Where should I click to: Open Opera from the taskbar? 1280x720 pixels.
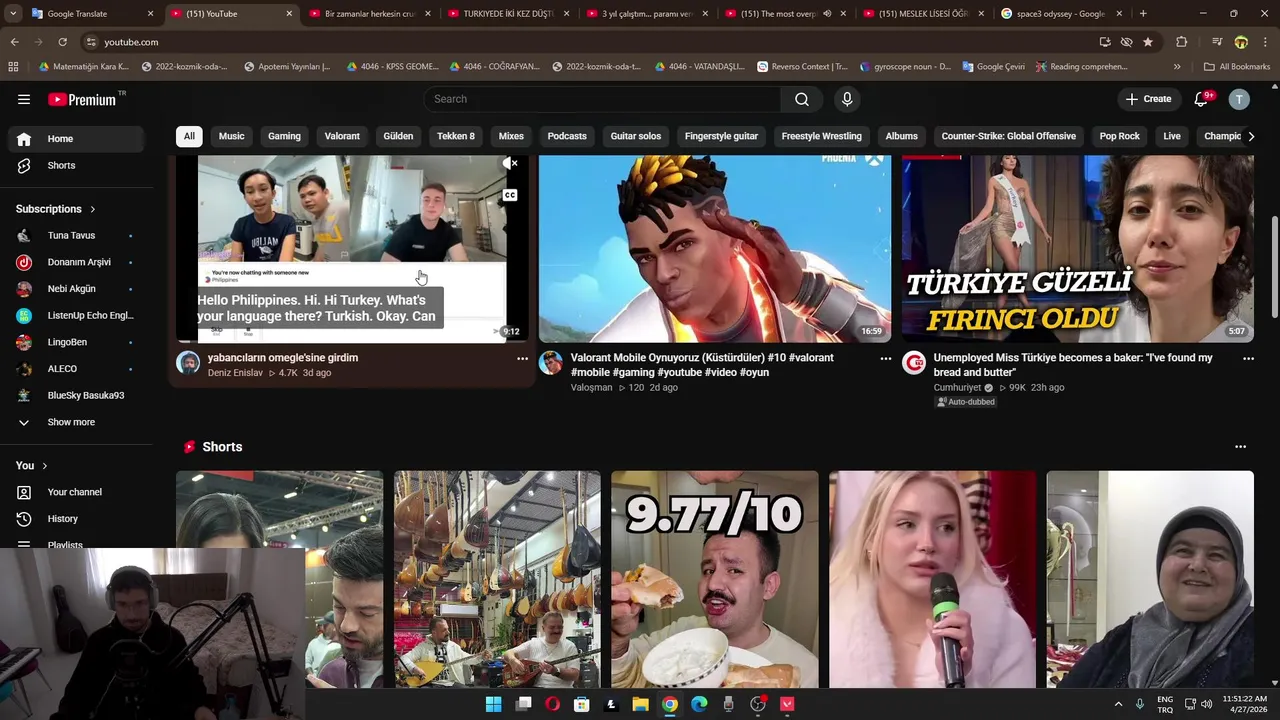pos(552,704)
